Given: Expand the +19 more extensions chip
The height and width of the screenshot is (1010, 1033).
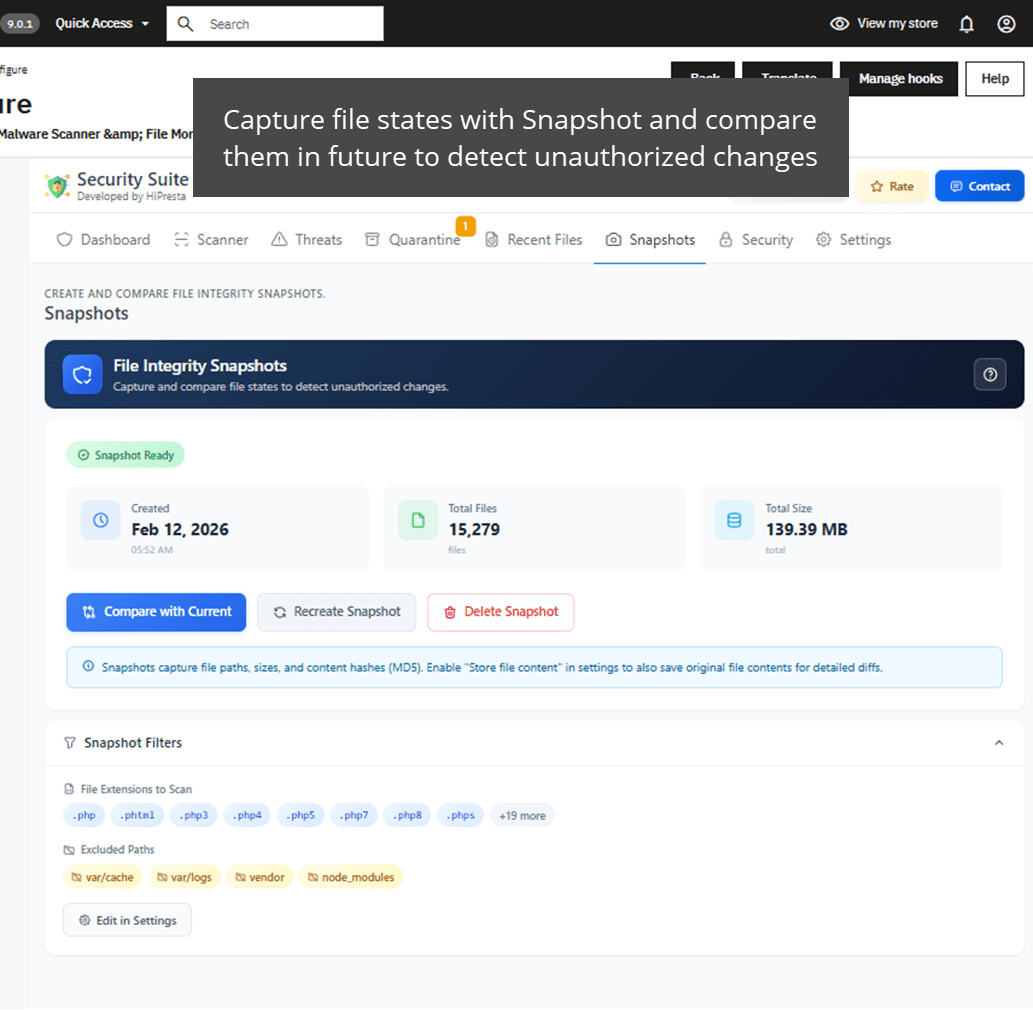Looking at the screenshot, I should [522, 816].
